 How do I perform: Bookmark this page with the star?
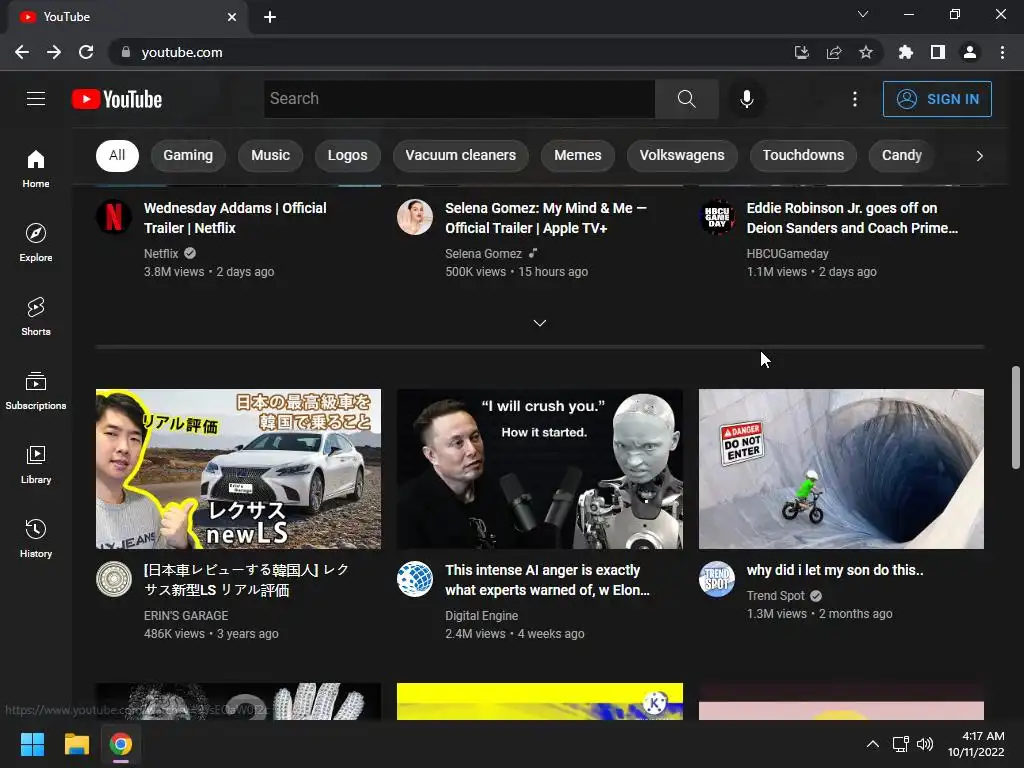[x=866, y=52]
